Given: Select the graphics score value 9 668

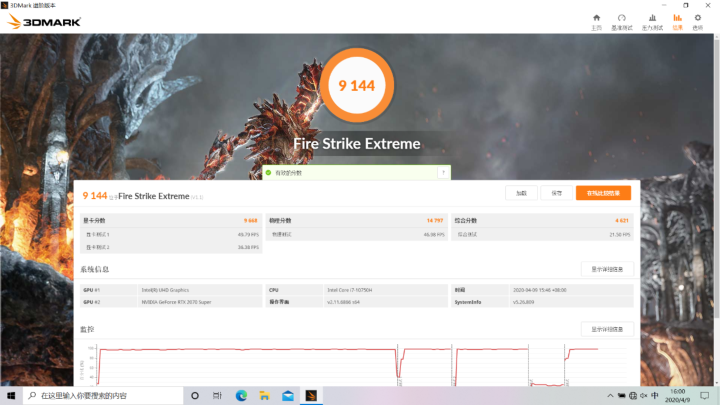Looking at the screenshot, I should click(251, 220).
